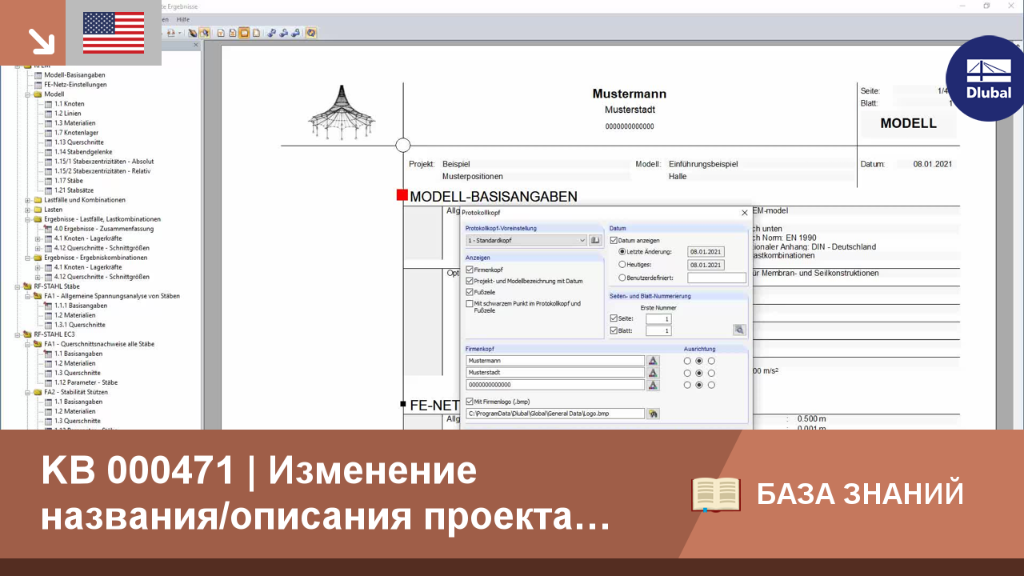Click the US flag language icon
This screenshot has height=576, width=1024.
[x=114, y=33]
